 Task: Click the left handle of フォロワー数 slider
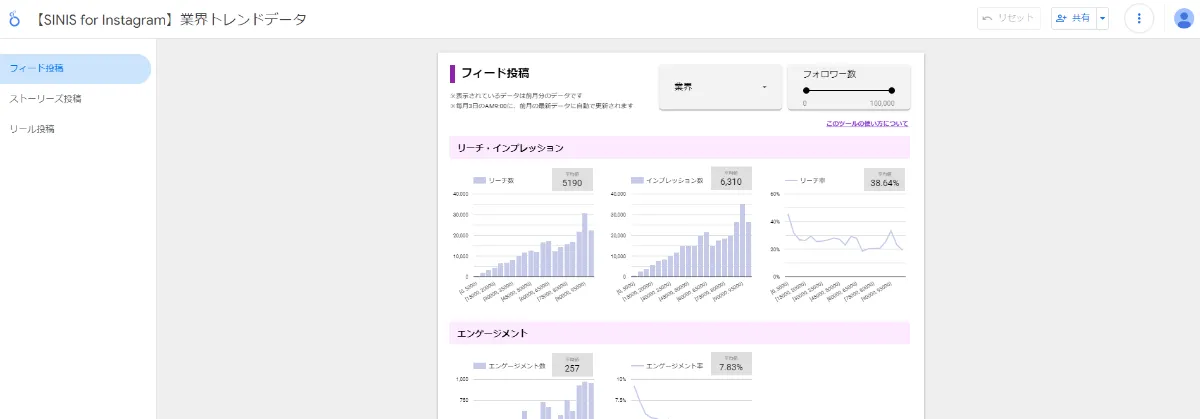(x=806, y=91)
